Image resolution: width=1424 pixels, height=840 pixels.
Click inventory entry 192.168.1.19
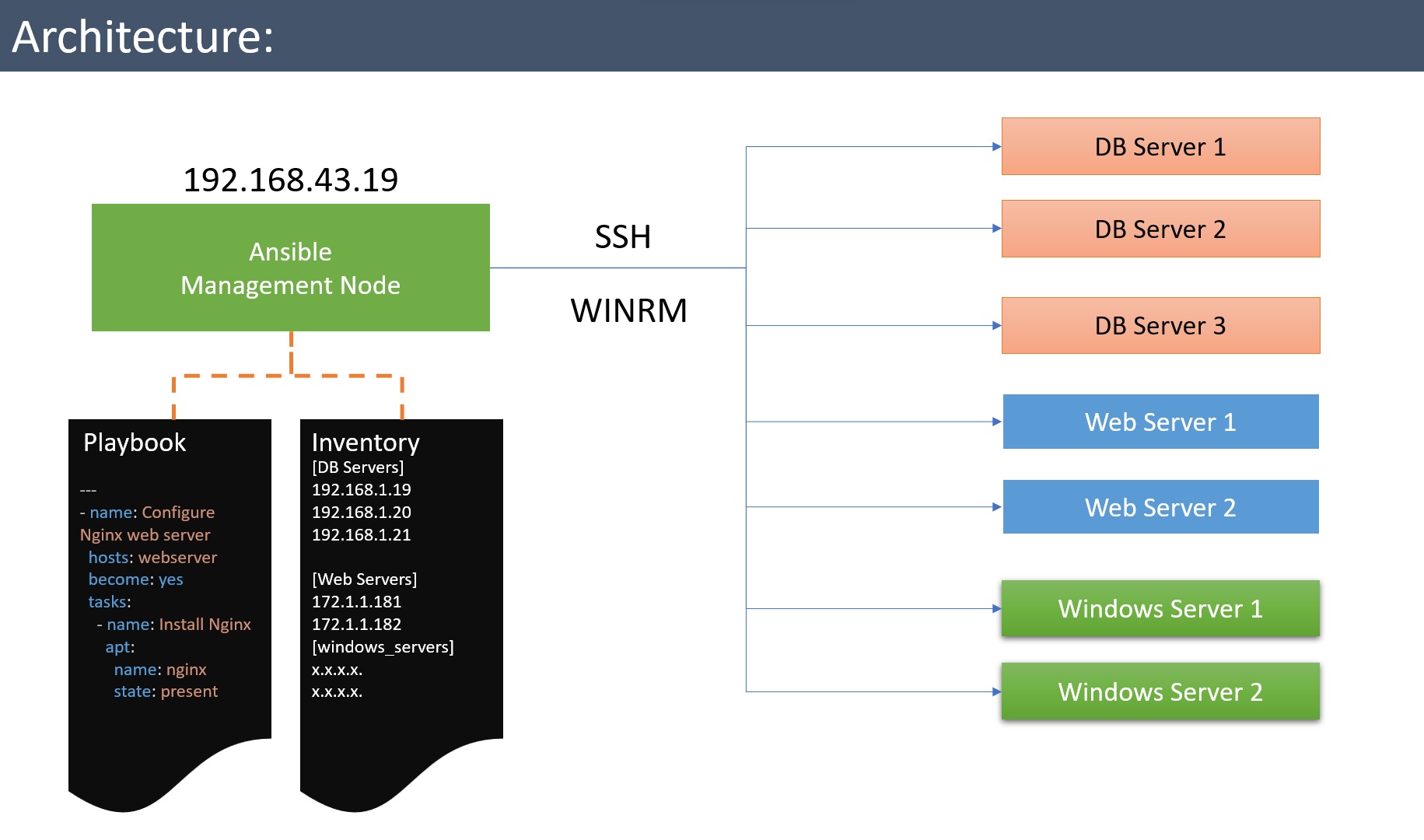tap(361, 490)
